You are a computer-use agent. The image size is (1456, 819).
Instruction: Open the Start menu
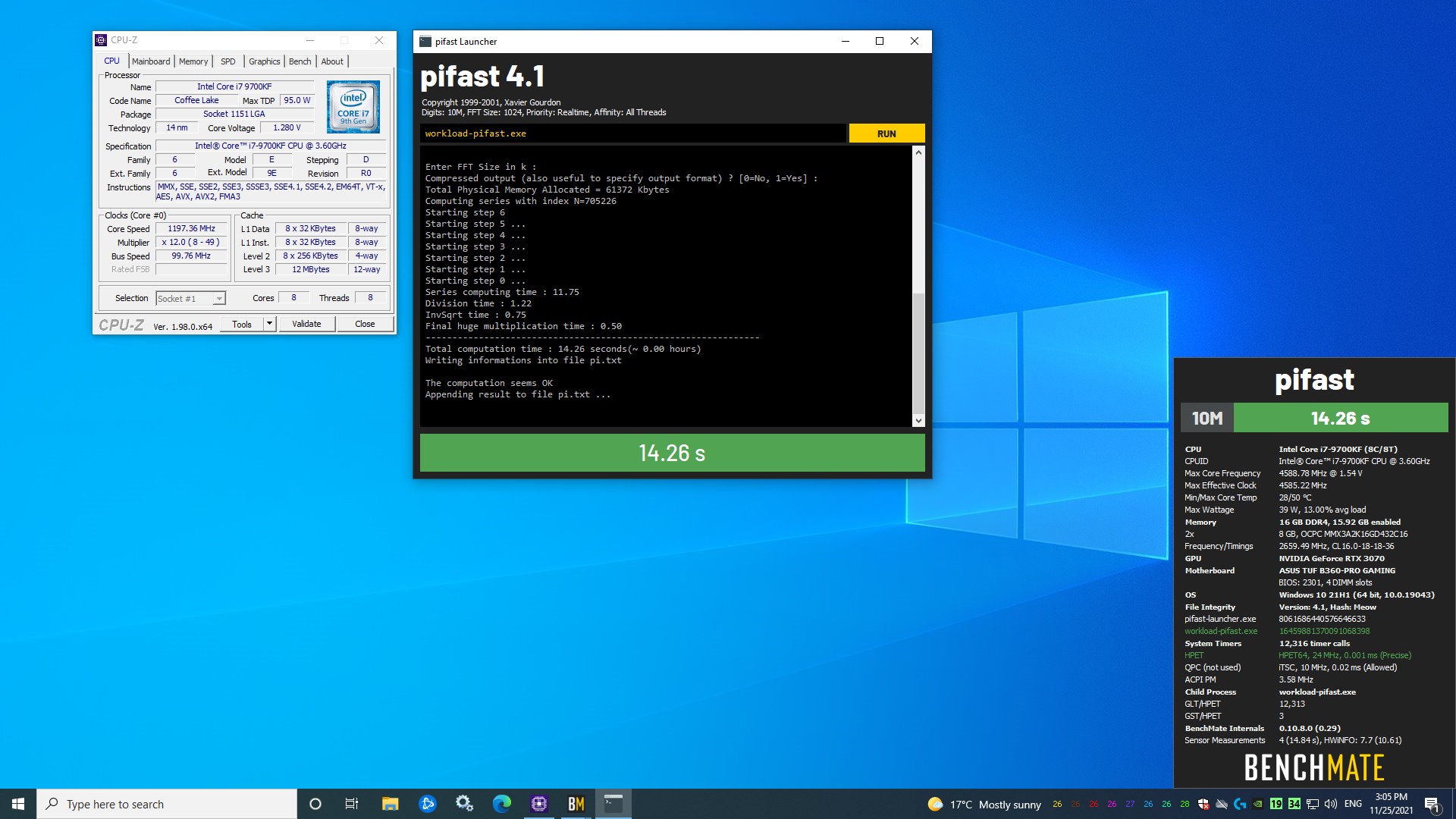(18, 804)
